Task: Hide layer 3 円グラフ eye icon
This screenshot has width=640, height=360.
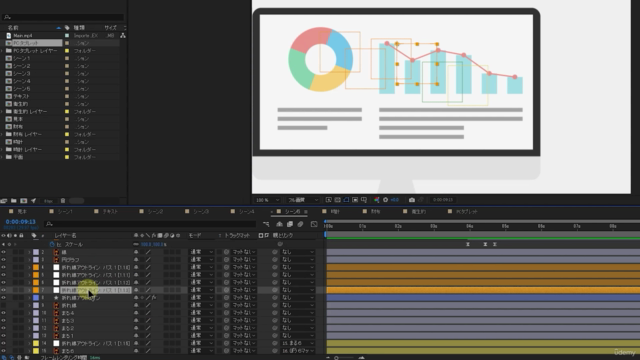Action: 3,260
